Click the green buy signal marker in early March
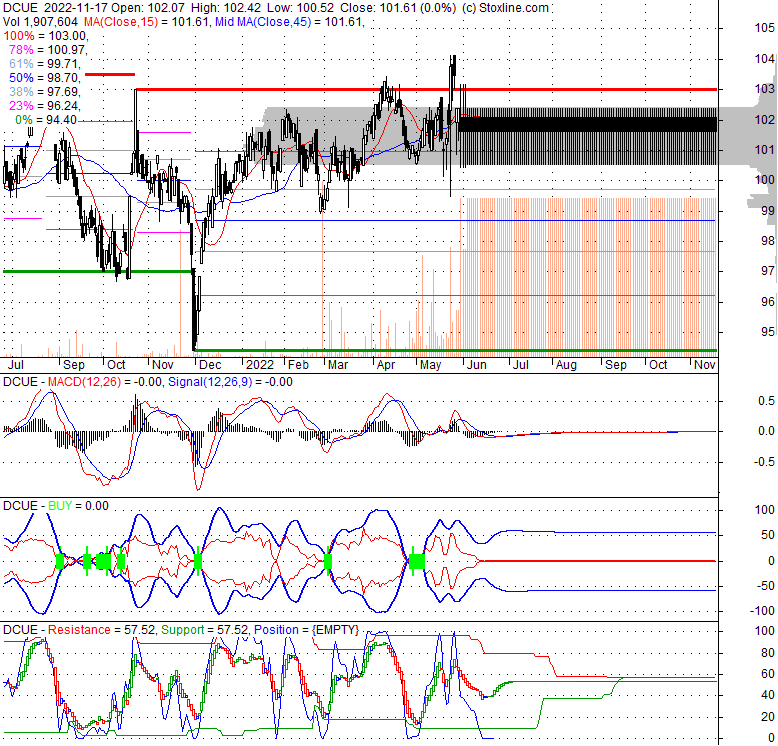The width and height of the screenshot is (778, 746). (327, 561)
